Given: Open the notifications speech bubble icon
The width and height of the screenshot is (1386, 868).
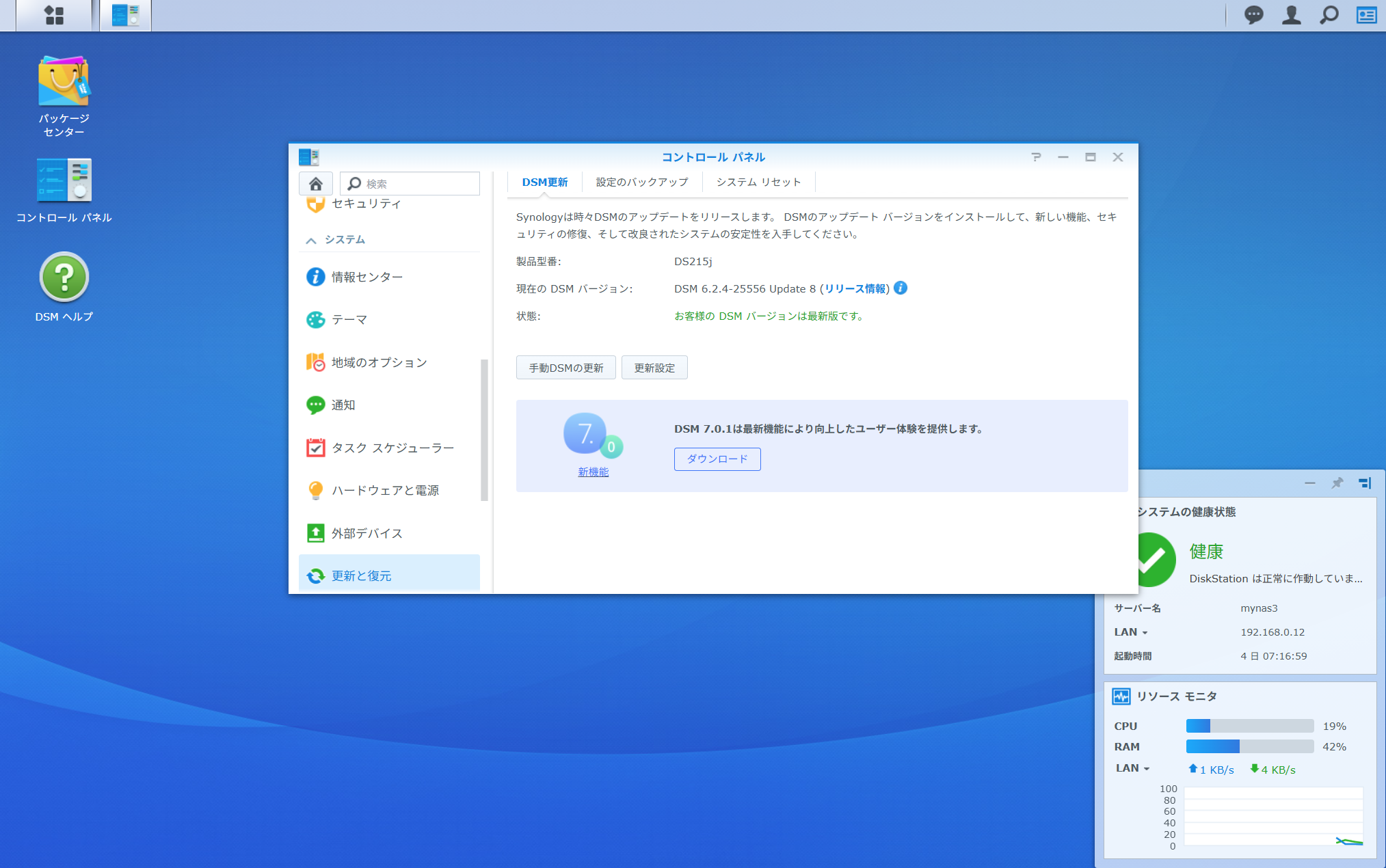Looking at the screenshot, I should click(1253, 15).
